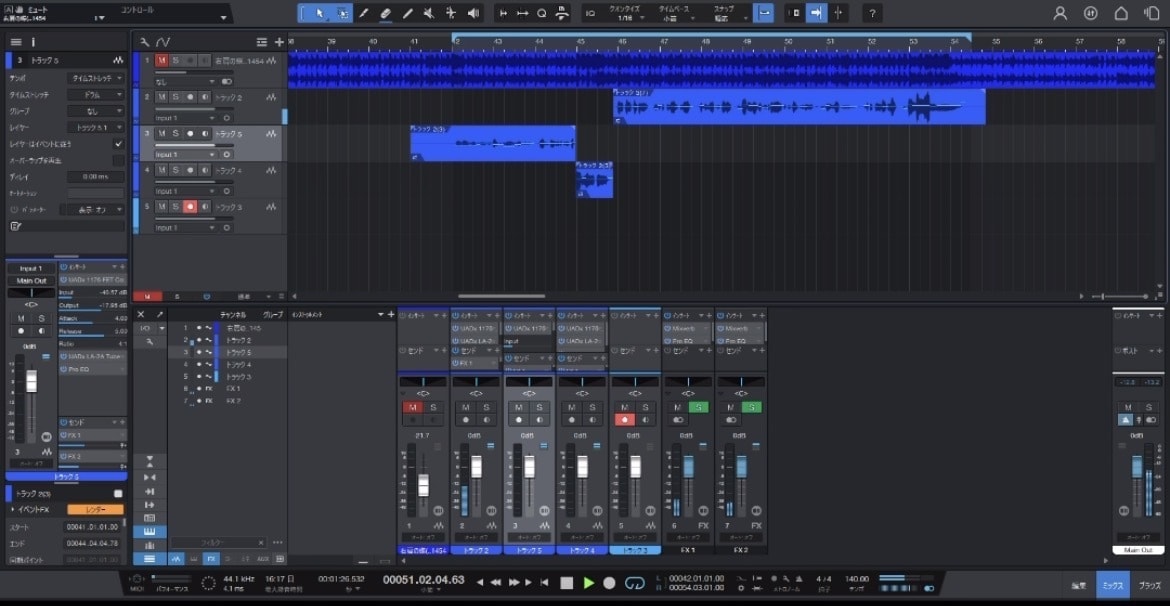1170x606 pixels.
Task: Select the Bend tool
Action: click(451, 13)
